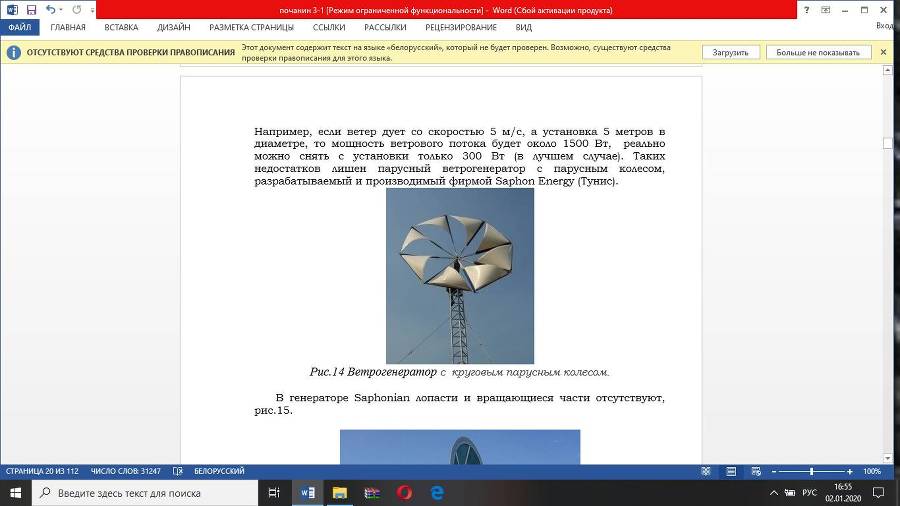The height and width of the screenshot is (506, 900).
Task: Click the text 'Saphon Energy (Тунис)'
Action: coord(556,181)
